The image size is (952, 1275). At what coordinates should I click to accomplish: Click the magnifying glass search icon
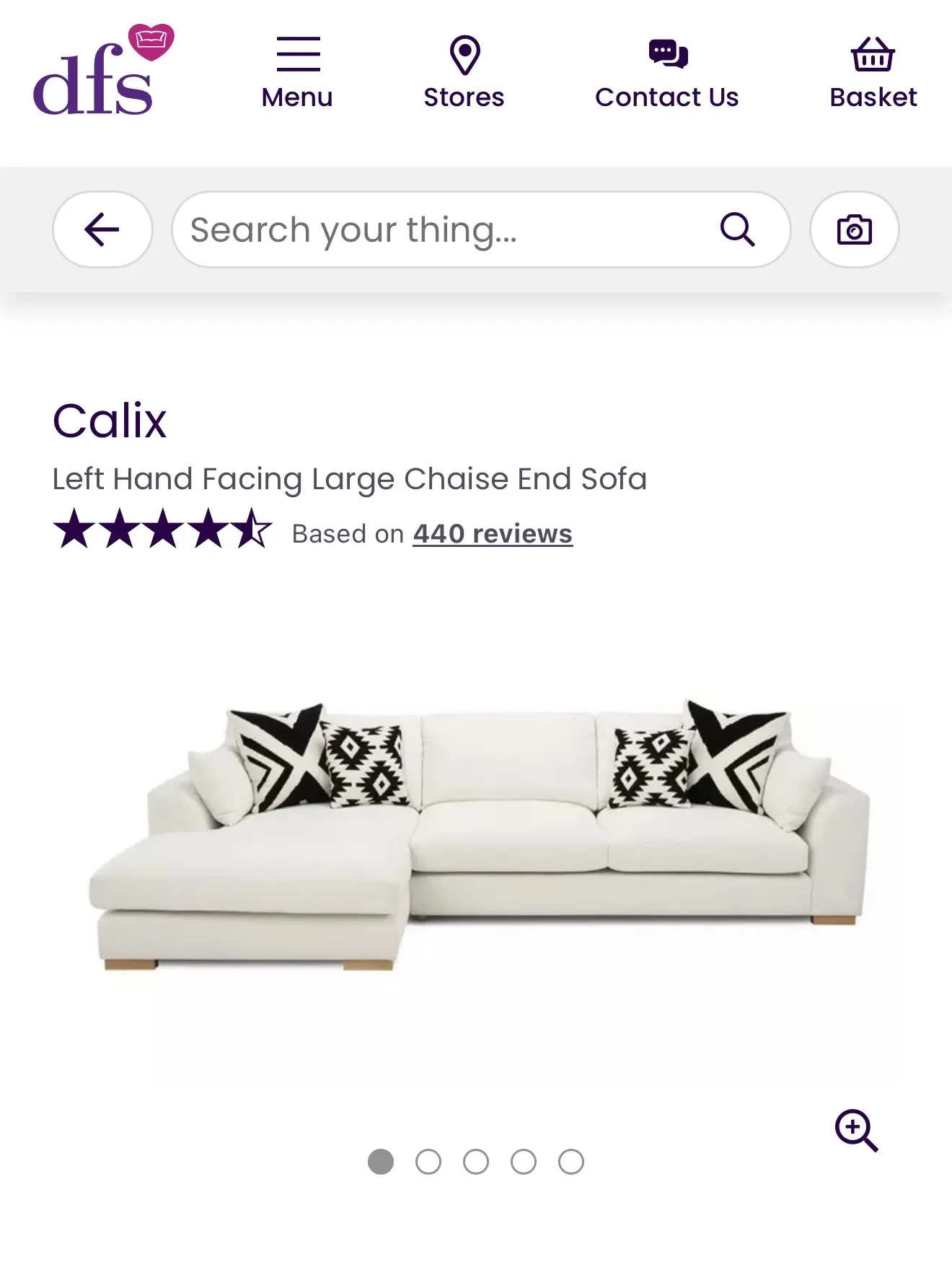(x=737, y=230)
